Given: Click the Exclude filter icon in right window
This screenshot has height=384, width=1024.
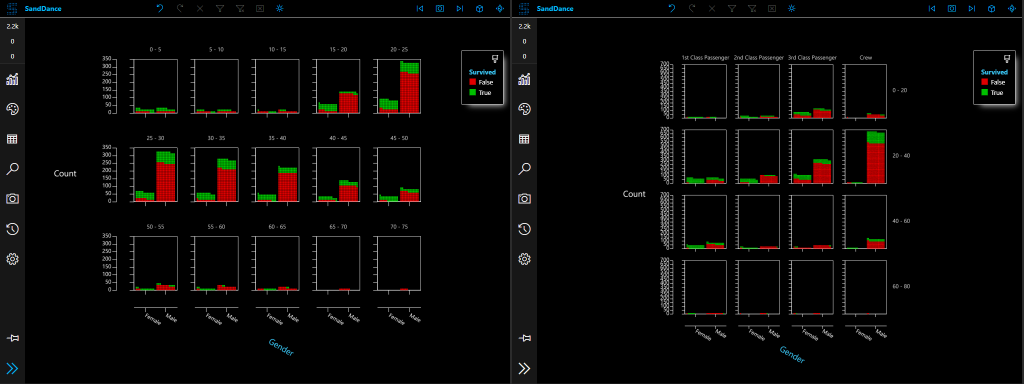Looking at the screenshot, I should pyautogui.click(x=752, y=8).
